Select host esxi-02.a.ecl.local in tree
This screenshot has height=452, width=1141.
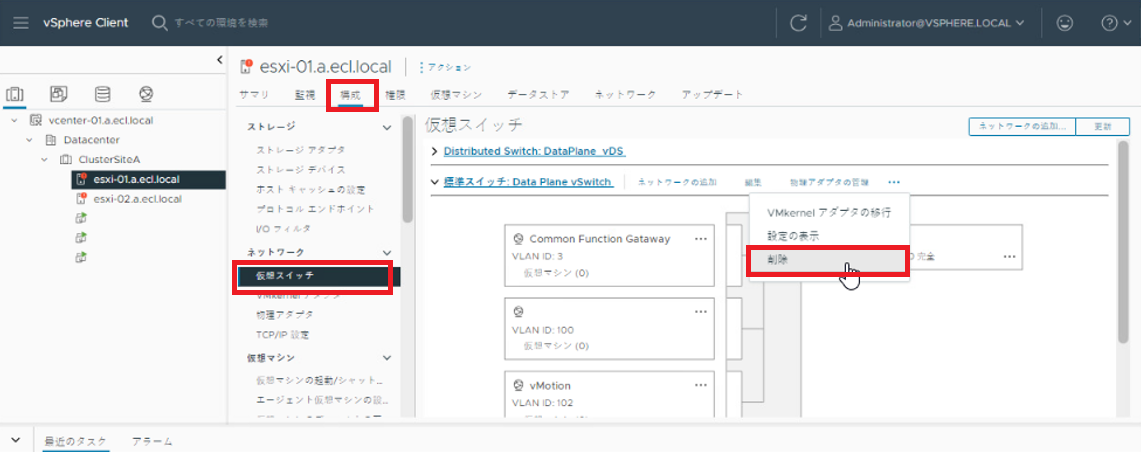[x=138, y=199]
